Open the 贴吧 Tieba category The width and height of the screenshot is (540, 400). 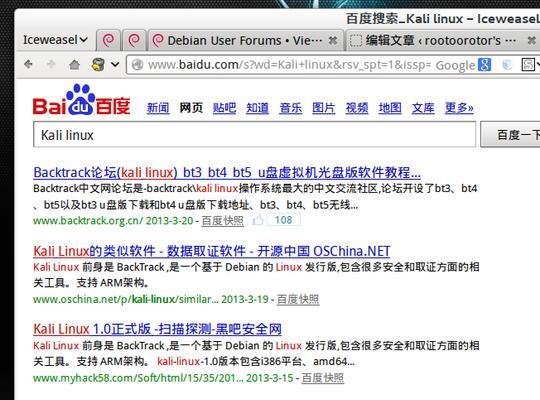(x=224, y=108)
